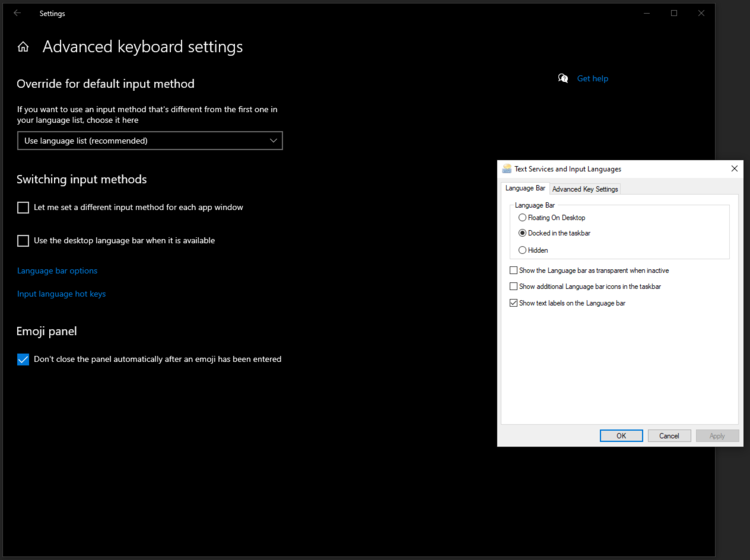Click the Get help link
Viewport: 750px width, 560px height.
pos(593,78)
